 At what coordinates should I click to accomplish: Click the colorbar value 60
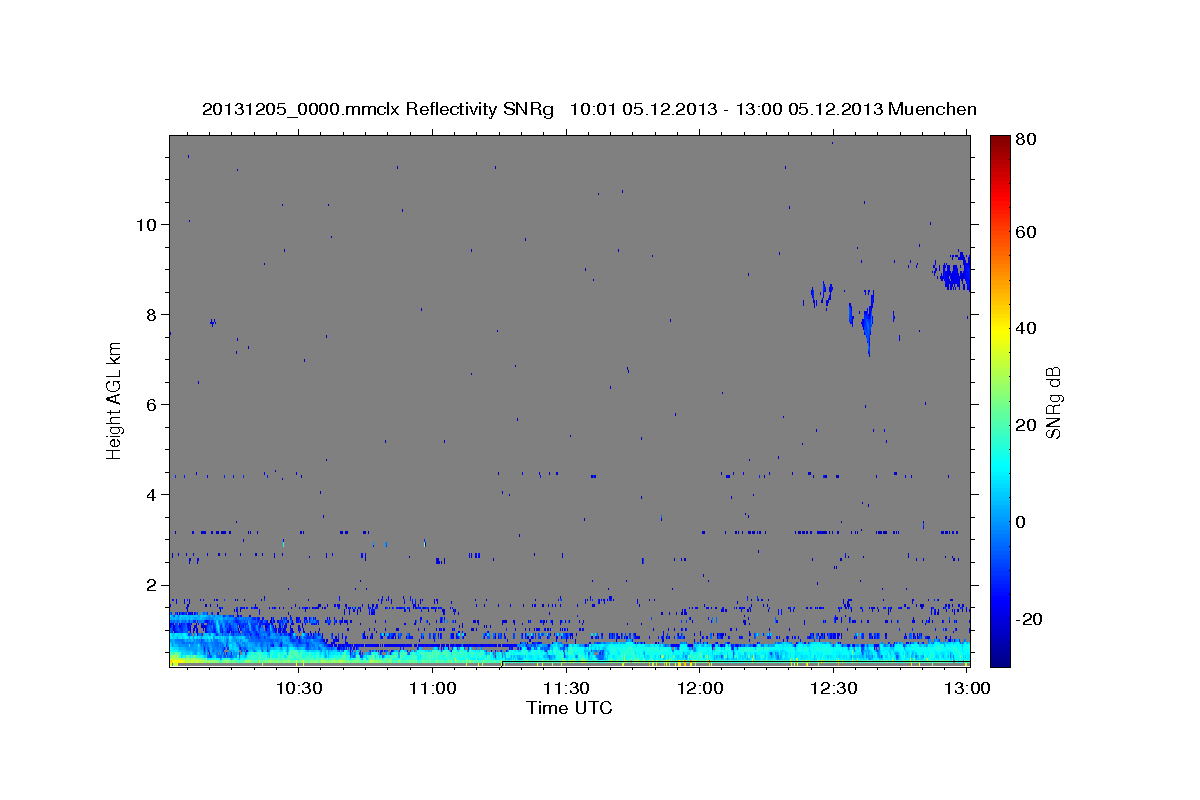pos(1025,232)
